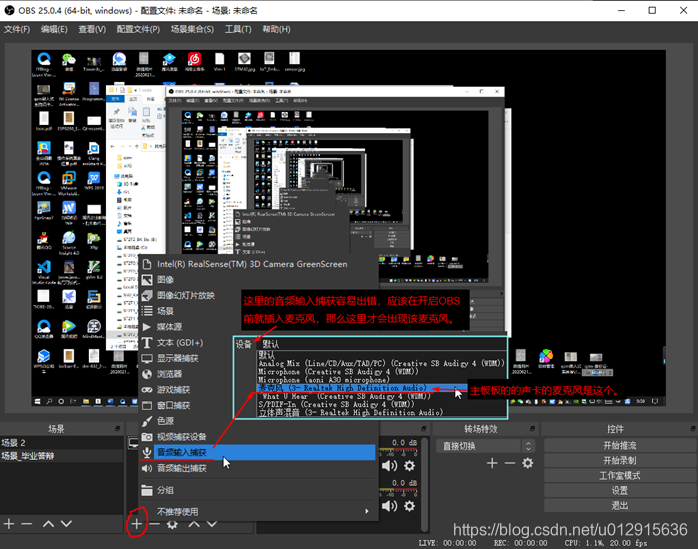Add 视频捕获设备 source
The width and height of the screenshot is (698, 549).
pyautogui.click(x=258, y=437)
